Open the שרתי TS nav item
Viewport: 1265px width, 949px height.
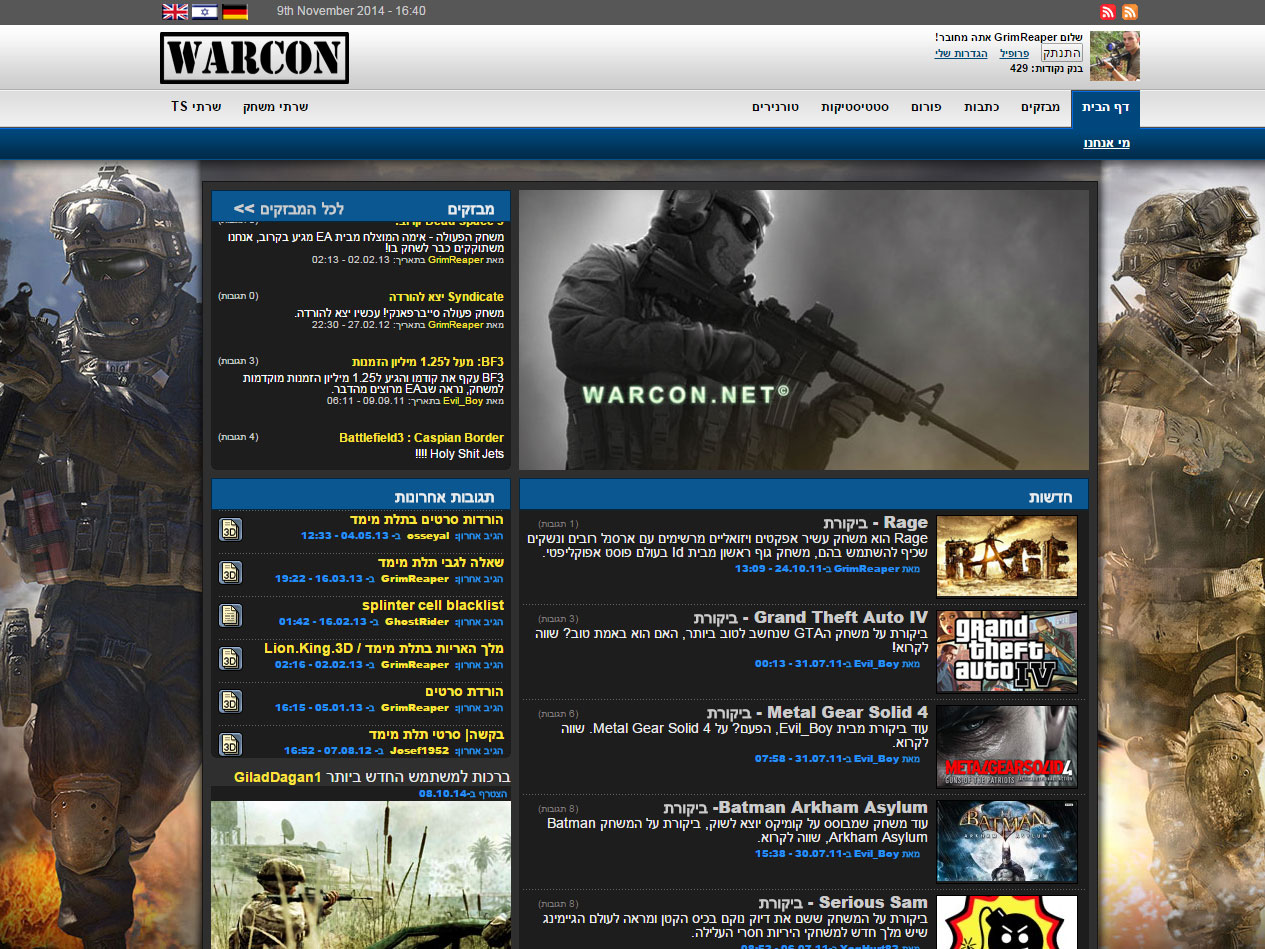195,107
